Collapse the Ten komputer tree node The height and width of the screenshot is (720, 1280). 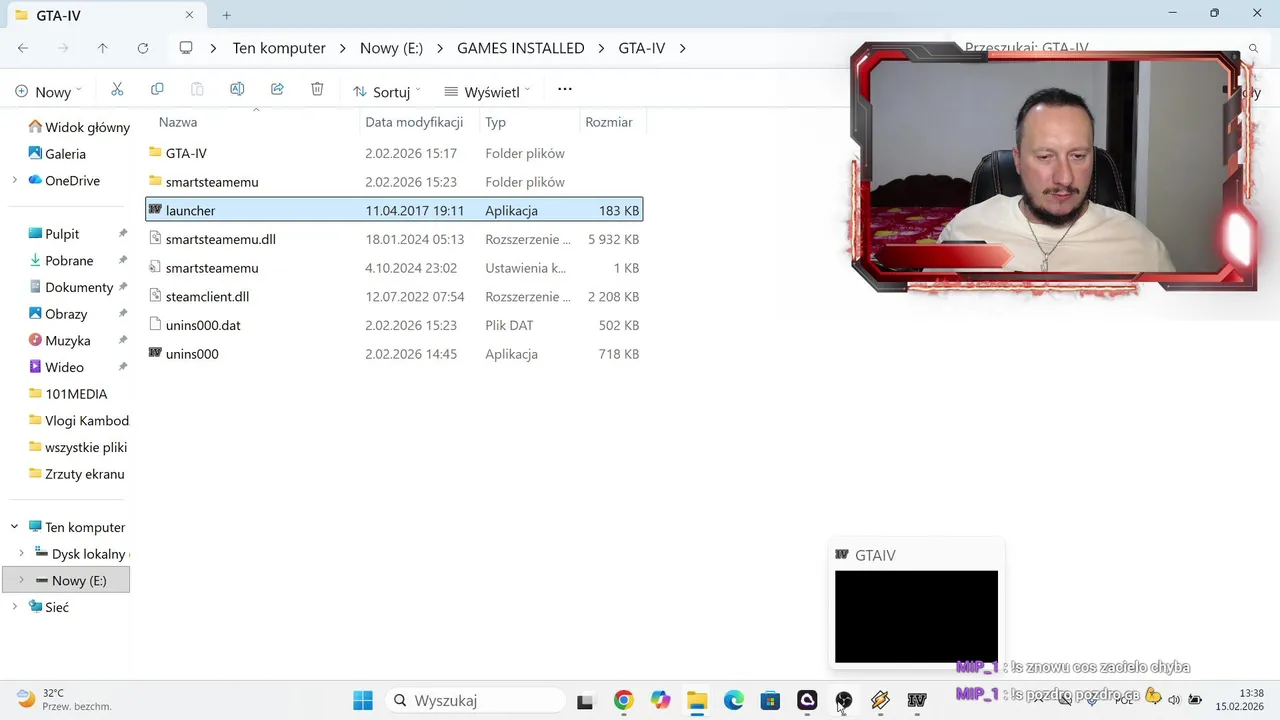click(14, 527)
